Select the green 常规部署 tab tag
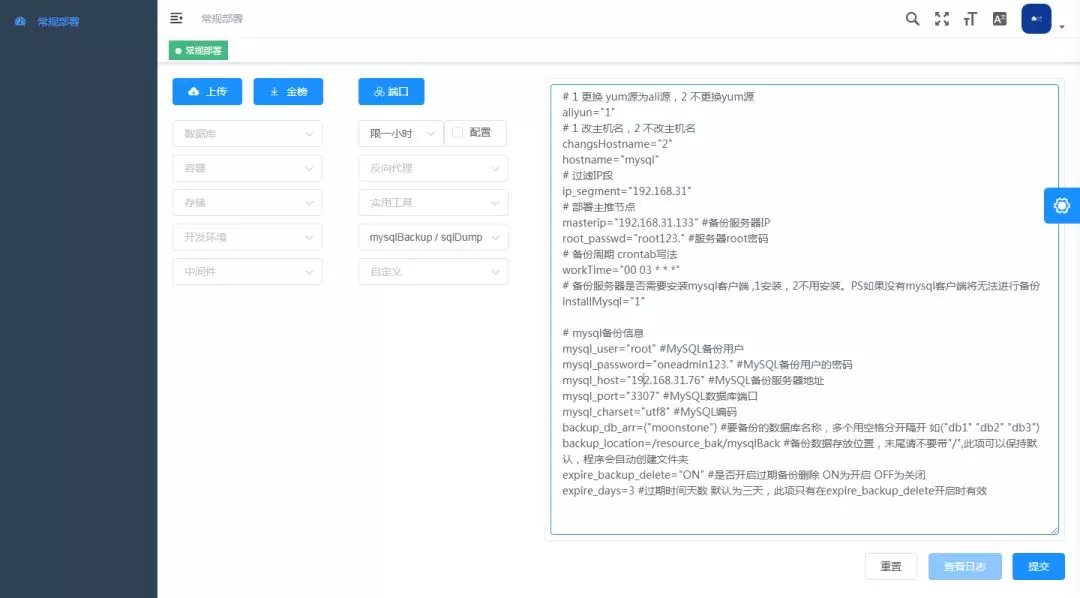The image size is (1080, 598). (x=198, y=50)
